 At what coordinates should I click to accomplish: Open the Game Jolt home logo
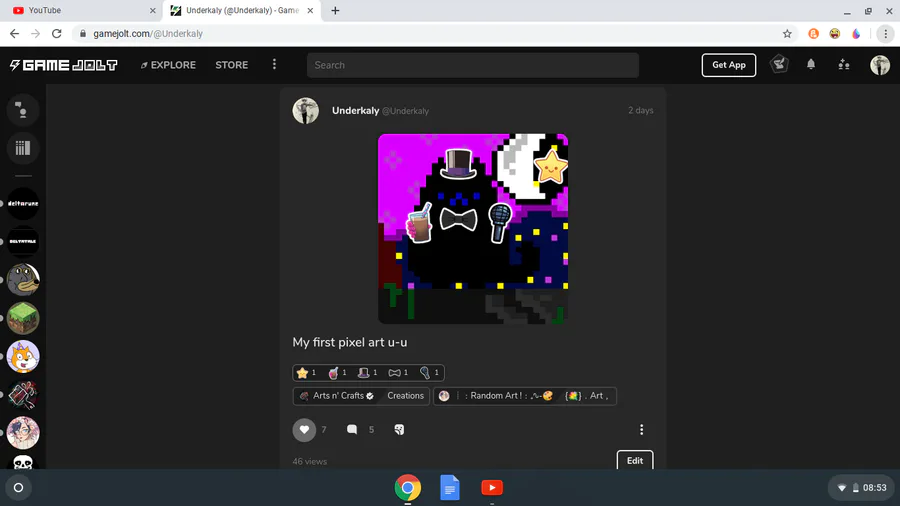pyautogui.click(x=63, y=65)
